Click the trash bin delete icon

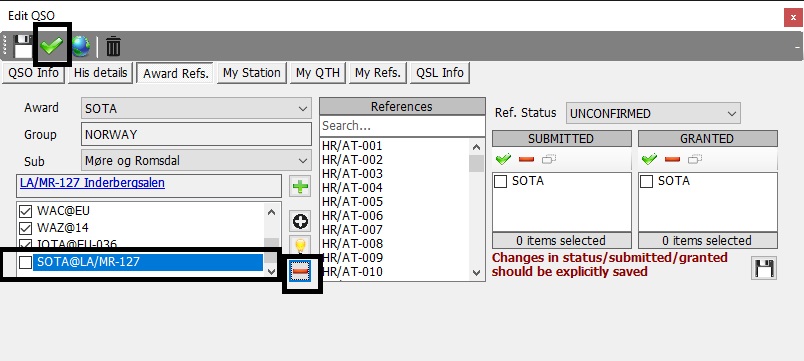click(113, 46)
